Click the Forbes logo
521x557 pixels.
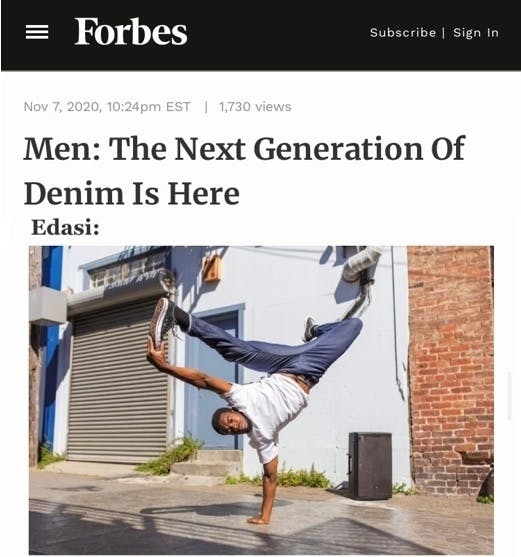(x=131, y=32)
